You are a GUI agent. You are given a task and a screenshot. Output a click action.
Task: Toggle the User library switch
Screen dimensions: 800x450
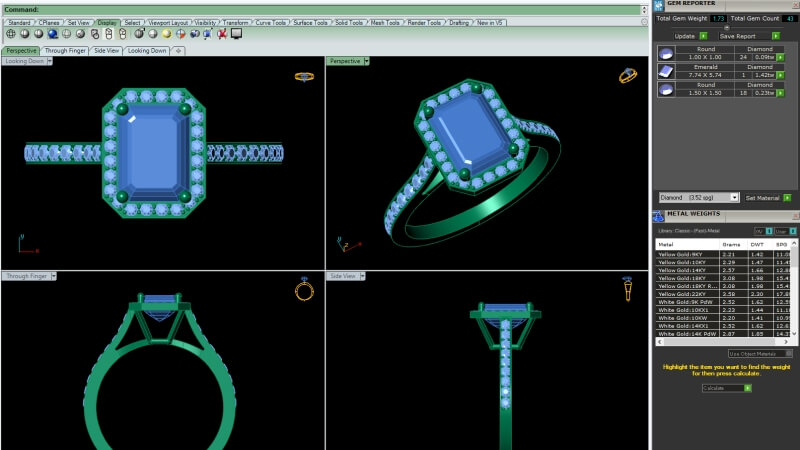785,231
